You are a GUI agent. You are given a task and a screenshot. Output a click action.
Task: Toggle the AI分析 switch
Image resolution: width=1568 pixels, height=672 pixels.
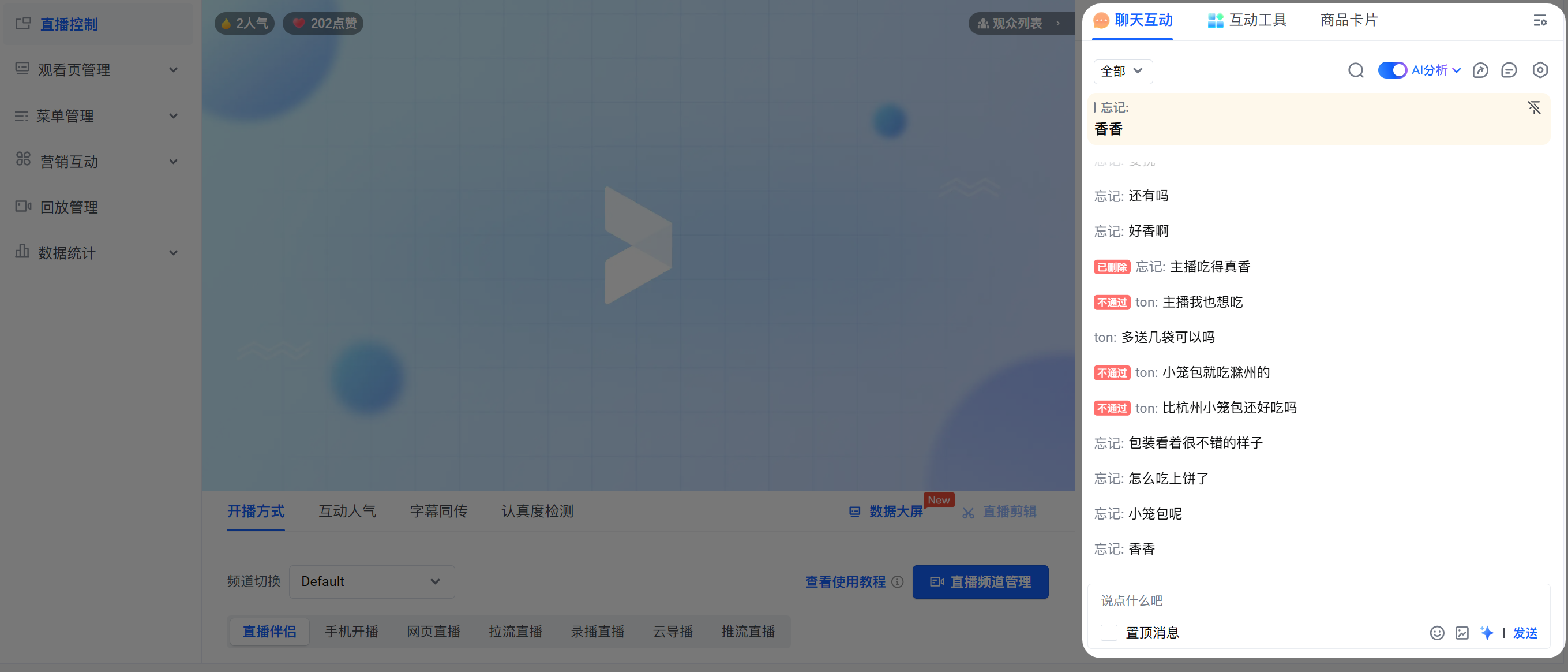pyautogui.click(x=1391, y=70)
